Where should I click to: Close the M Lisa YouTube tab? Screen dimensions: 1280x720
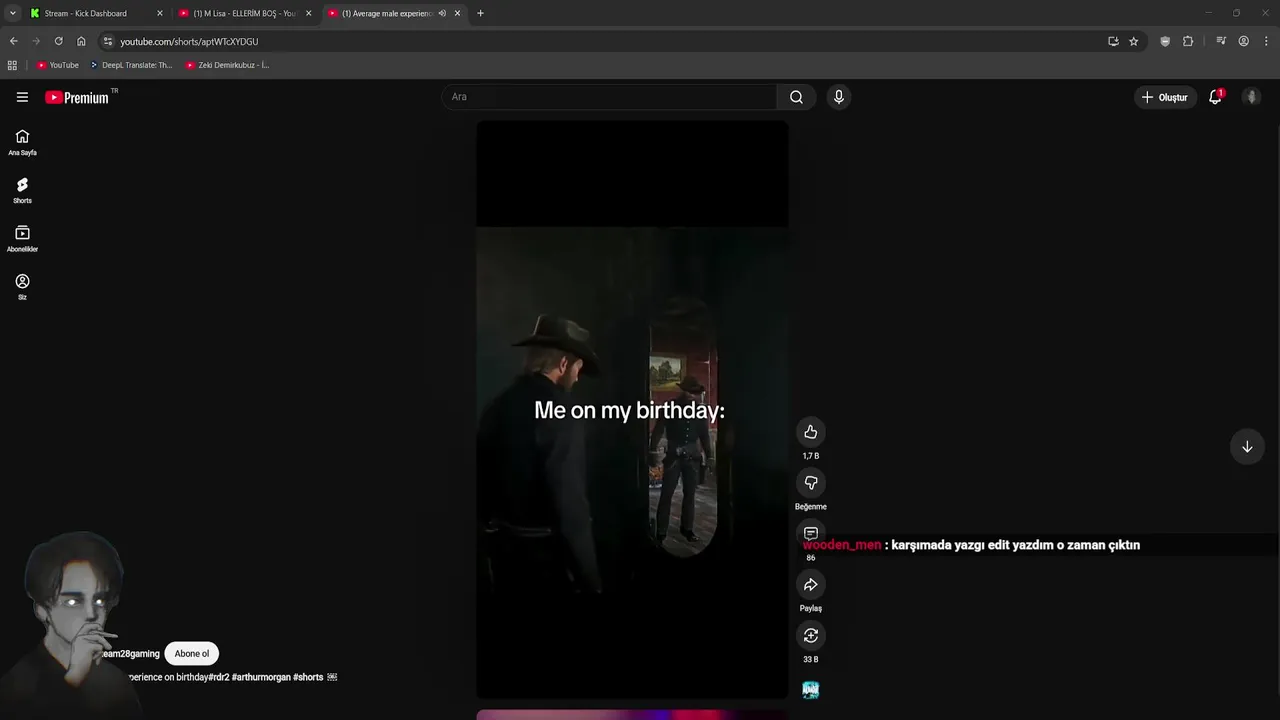308,13
